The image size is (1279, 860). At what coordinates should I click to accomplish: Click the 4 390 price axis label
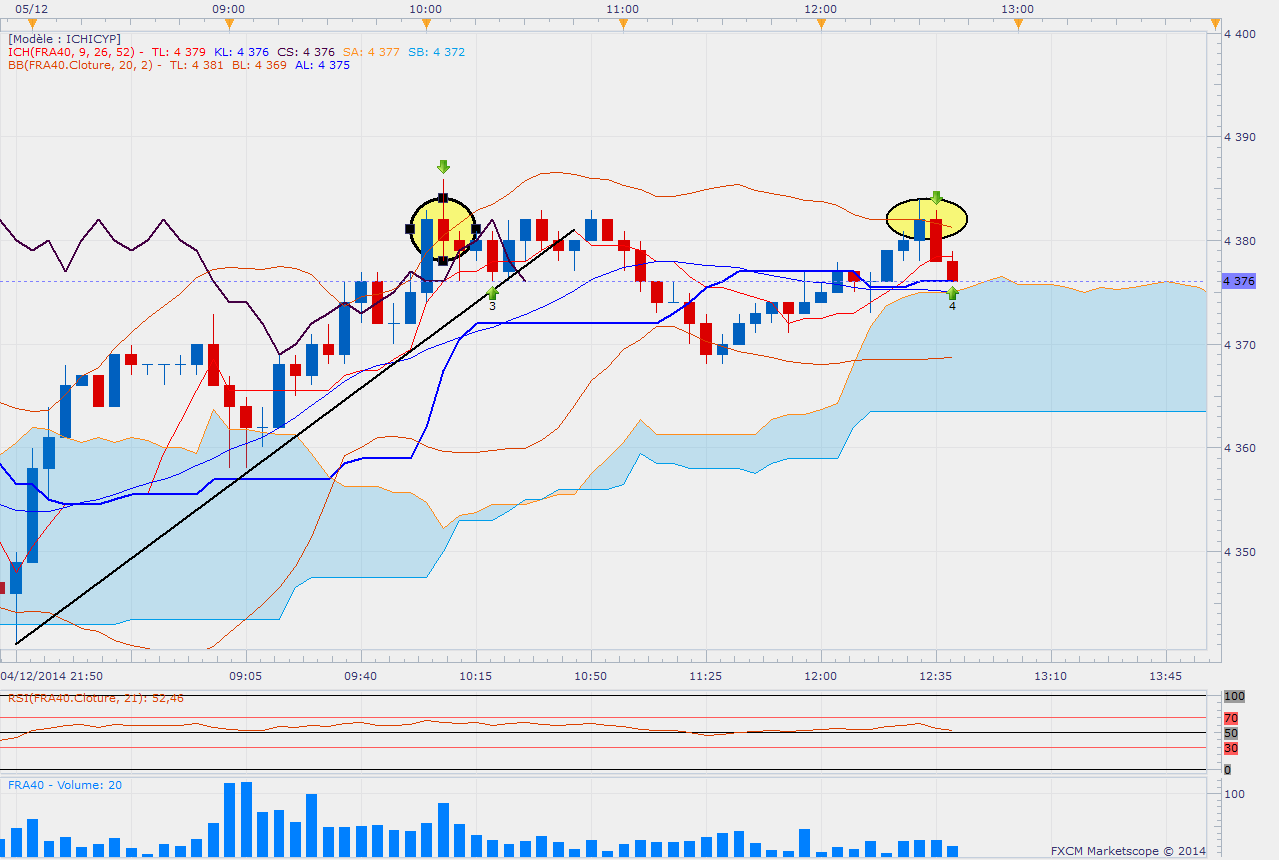click(x=1241, y=137)
